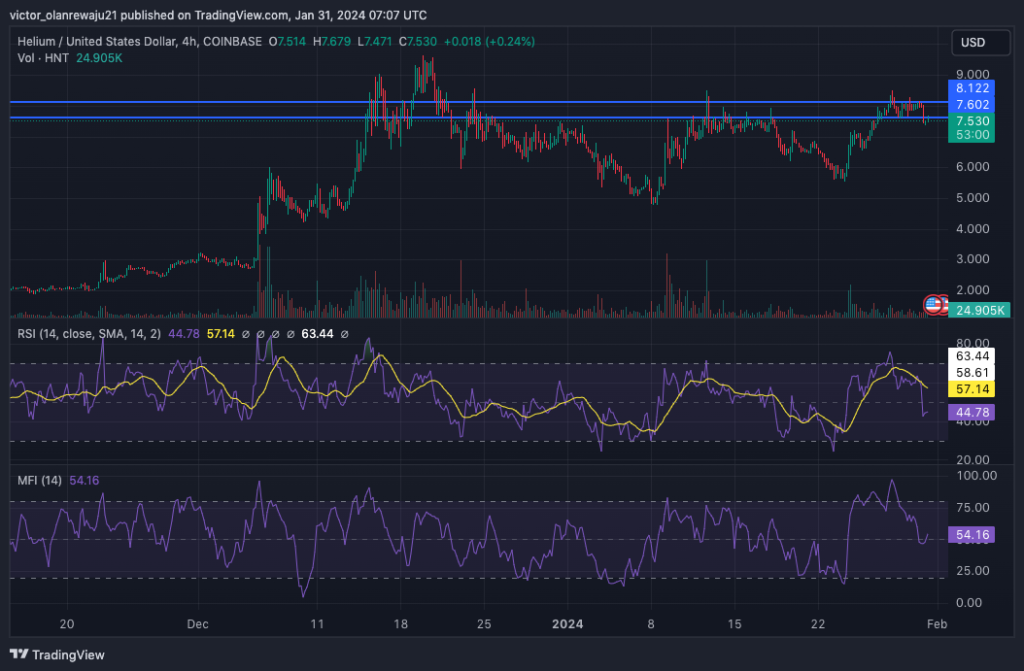1024x671 pixels.
Task: Click 4.000 on the price scale
Action: pos(972,229)
